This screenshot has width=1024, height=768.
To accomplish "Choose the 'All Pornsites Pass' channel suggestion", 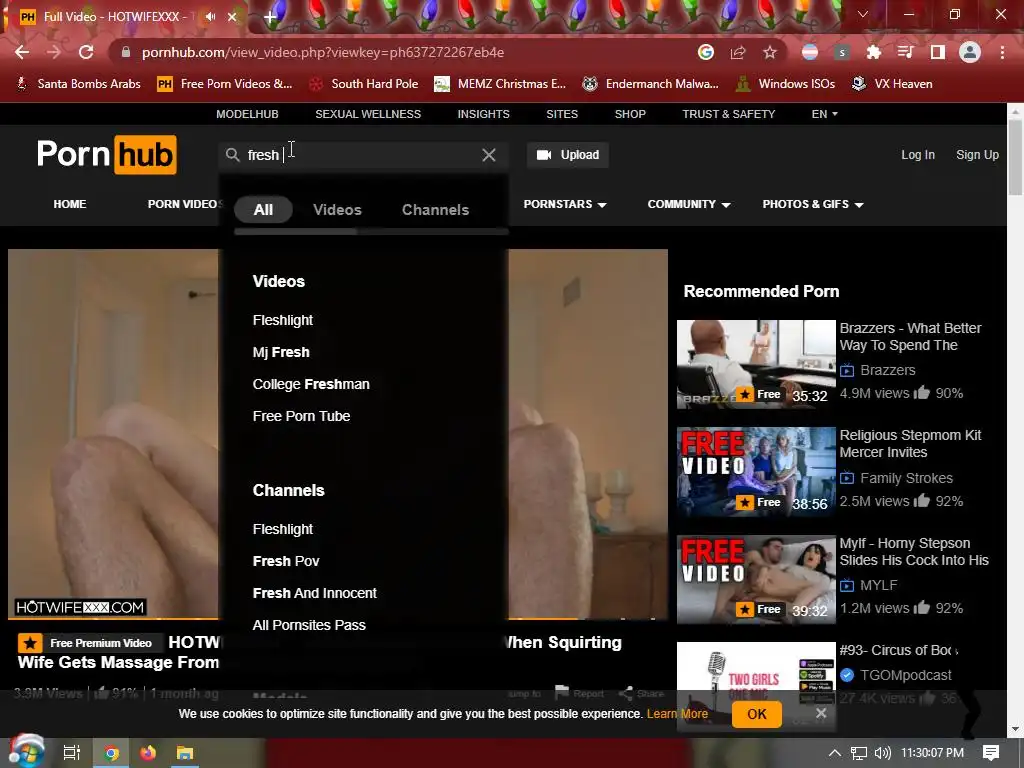I will pyautogui.click(x=309, y=625).
